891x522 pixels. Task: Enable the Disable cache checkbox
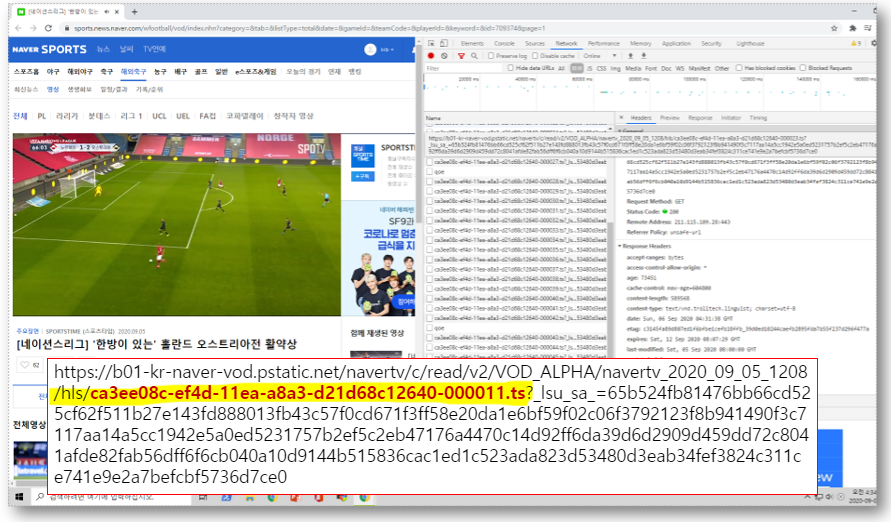pos(535,56)
